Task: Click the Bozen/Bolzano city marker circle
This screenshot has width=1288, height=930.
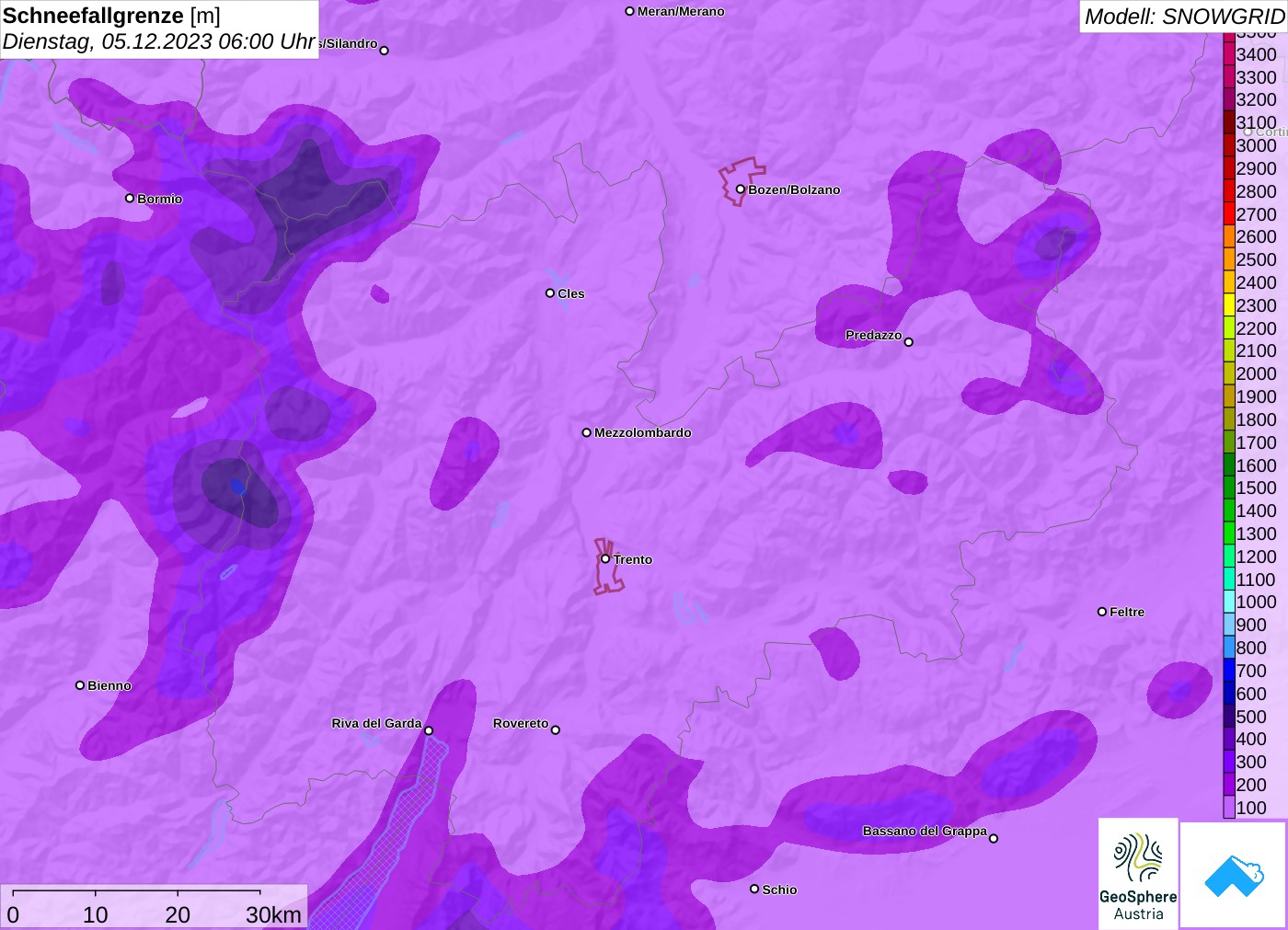Action: tap(740, 189)
